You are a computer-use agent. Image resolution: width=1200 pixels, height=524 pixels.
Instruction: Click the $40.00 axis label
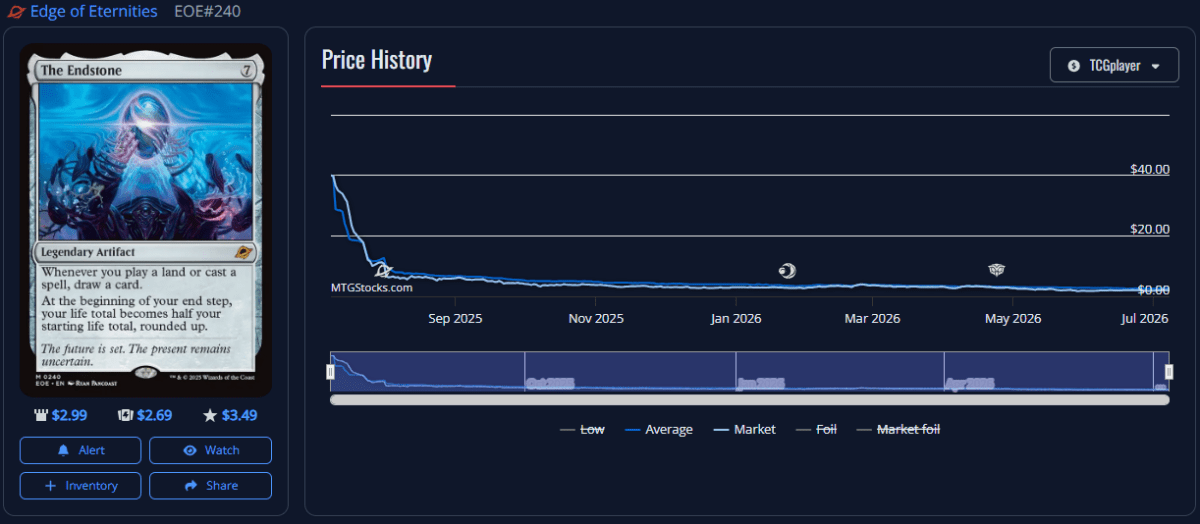pyautogui.click(x=1150, y=169)
